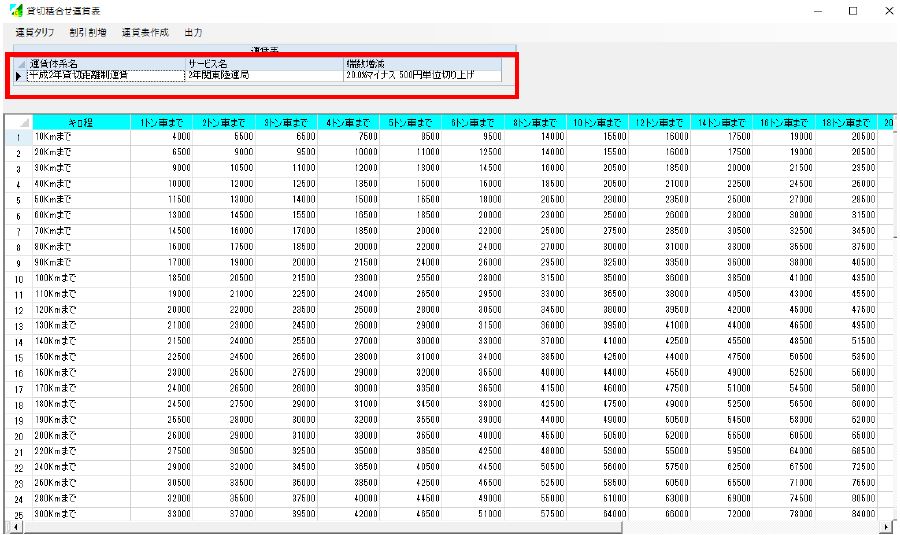Select 52000 in 200Kmまで row, 12トン車まで
The image size is (900, 535).
[x=660, y=436]
